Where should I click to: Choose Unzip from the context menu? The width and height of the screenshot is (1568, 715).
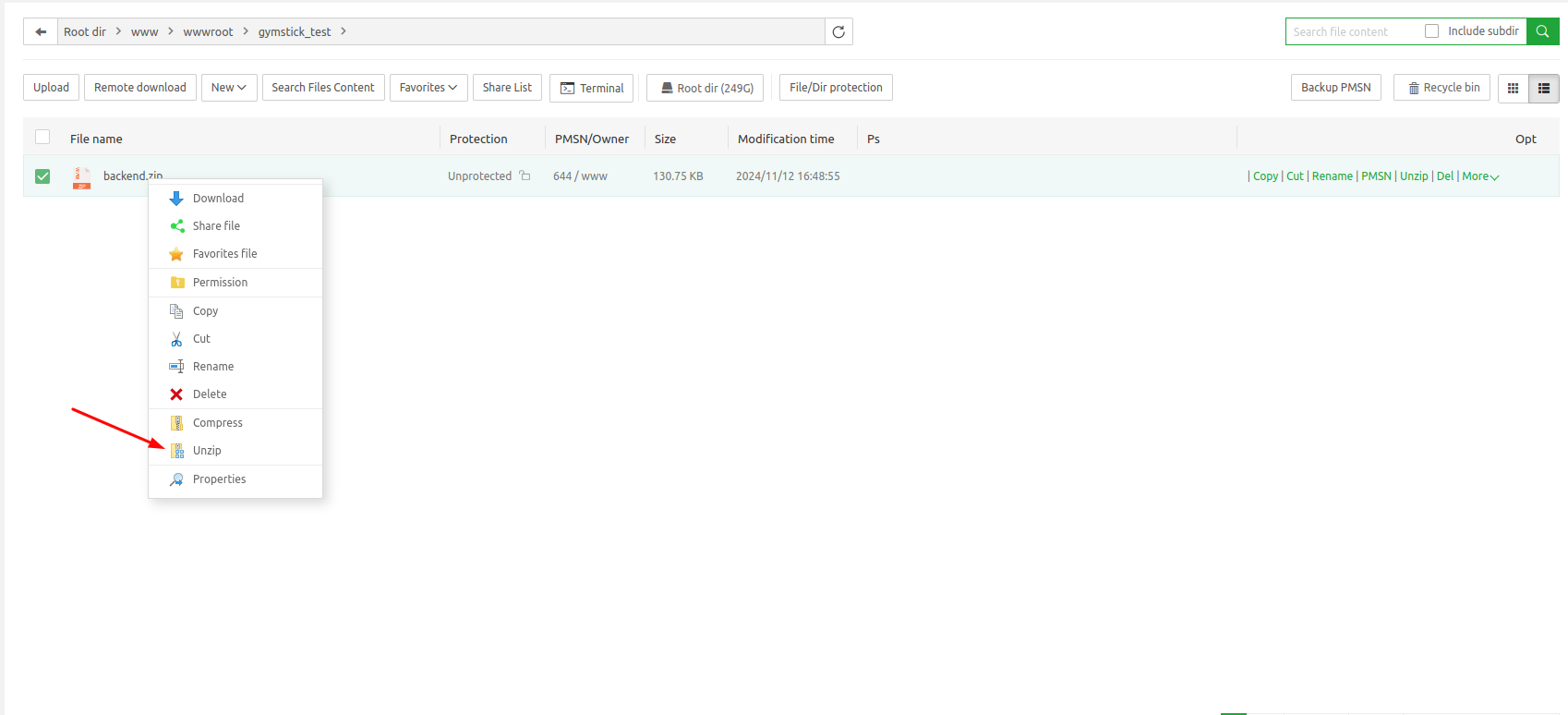pyautogui.click(x=207, y=451)
